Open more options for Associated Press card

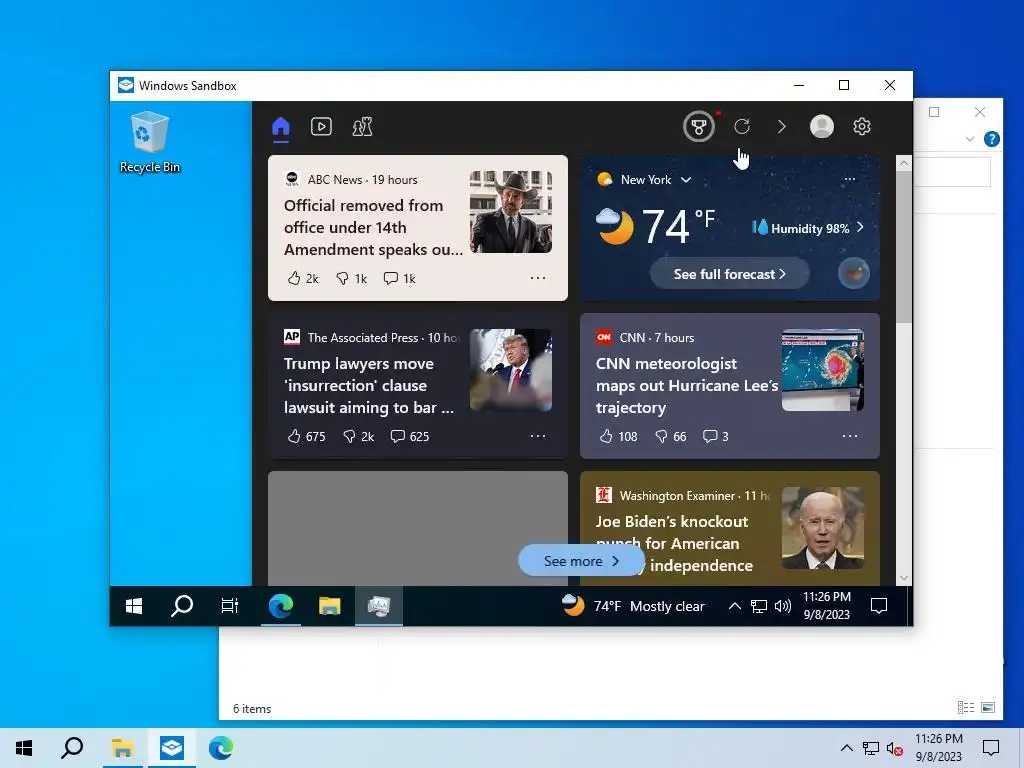point(537,436)
